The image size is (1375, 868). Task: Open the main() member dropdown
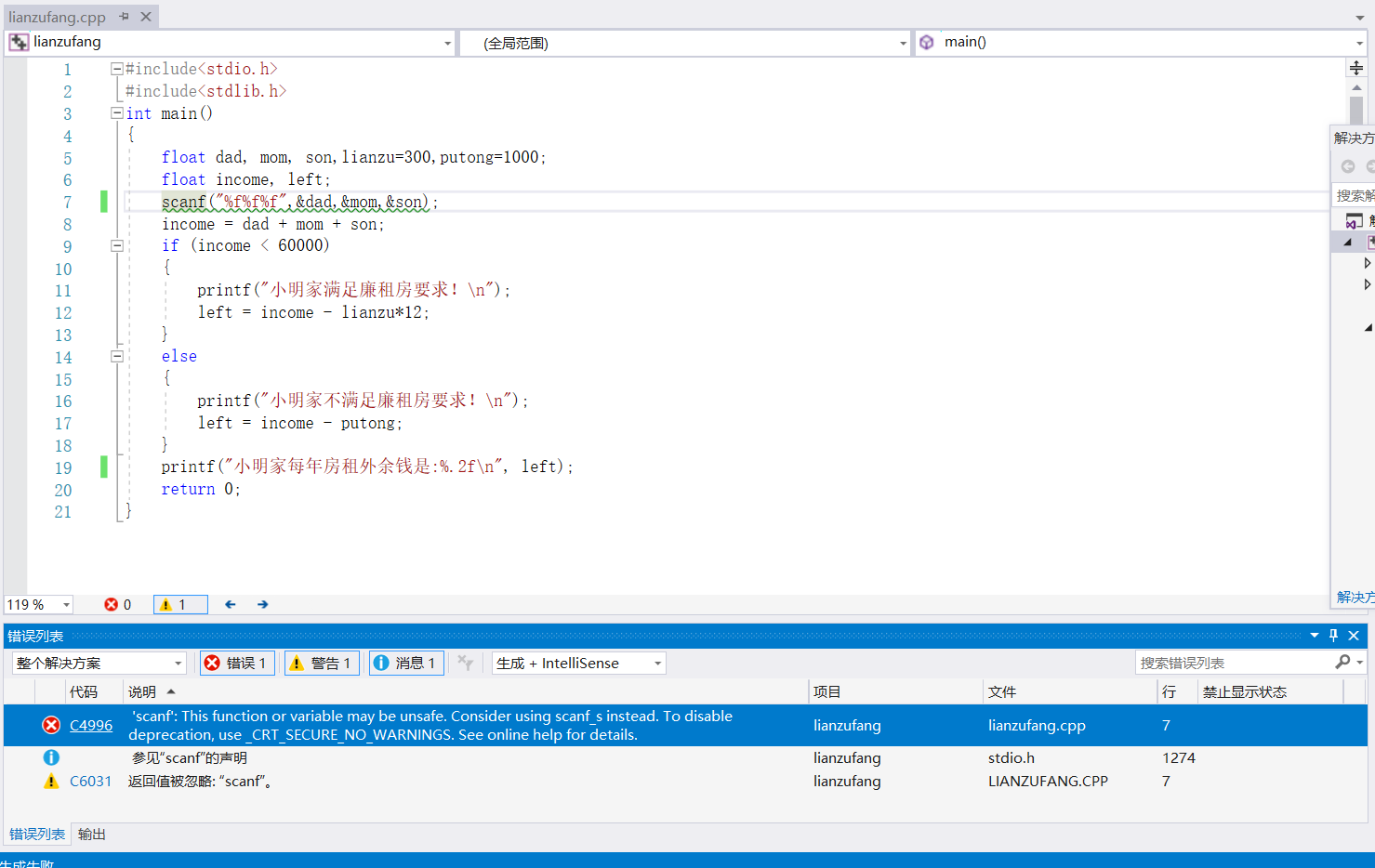(x=1359, y=42)
